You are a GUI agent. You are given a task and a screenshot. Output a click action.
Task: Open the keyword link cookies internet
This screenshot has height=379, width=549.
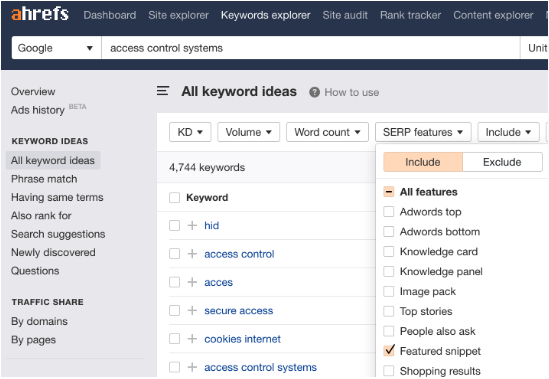242,339
